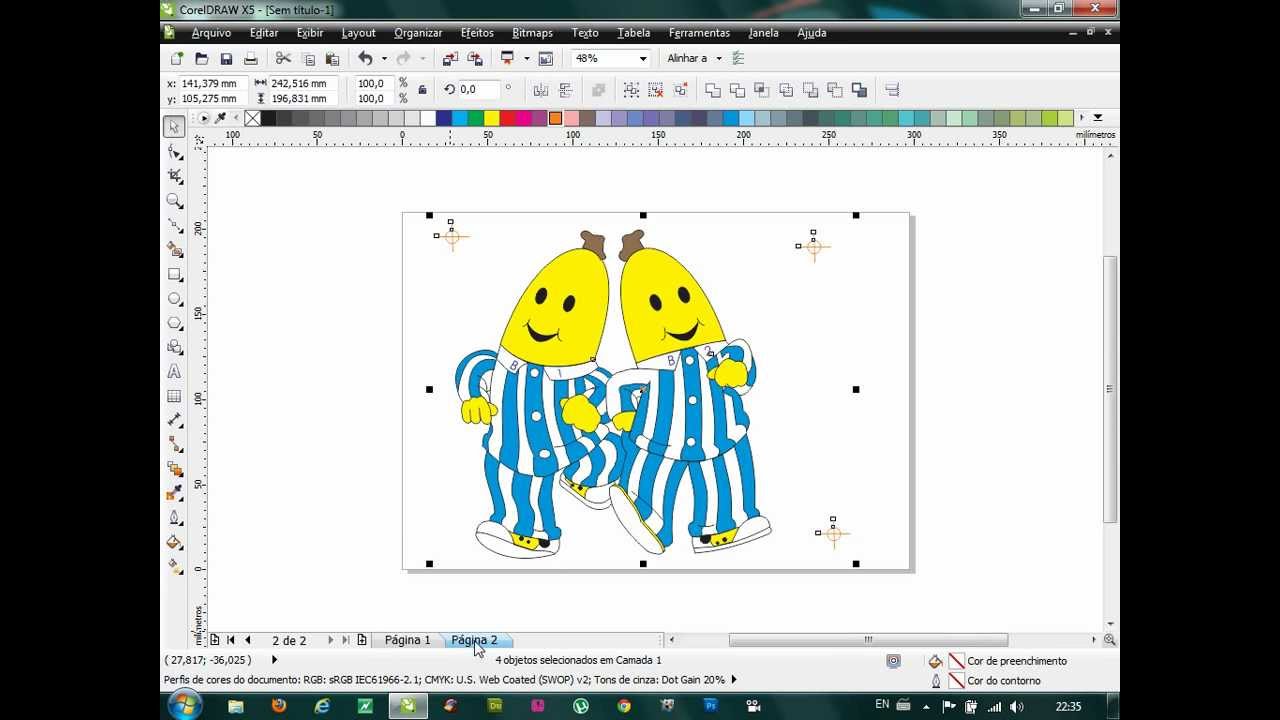The height and width of the screenshot is (720, 1280).
Task: Select the Outline Pen tool
Action: click(174, 518)
